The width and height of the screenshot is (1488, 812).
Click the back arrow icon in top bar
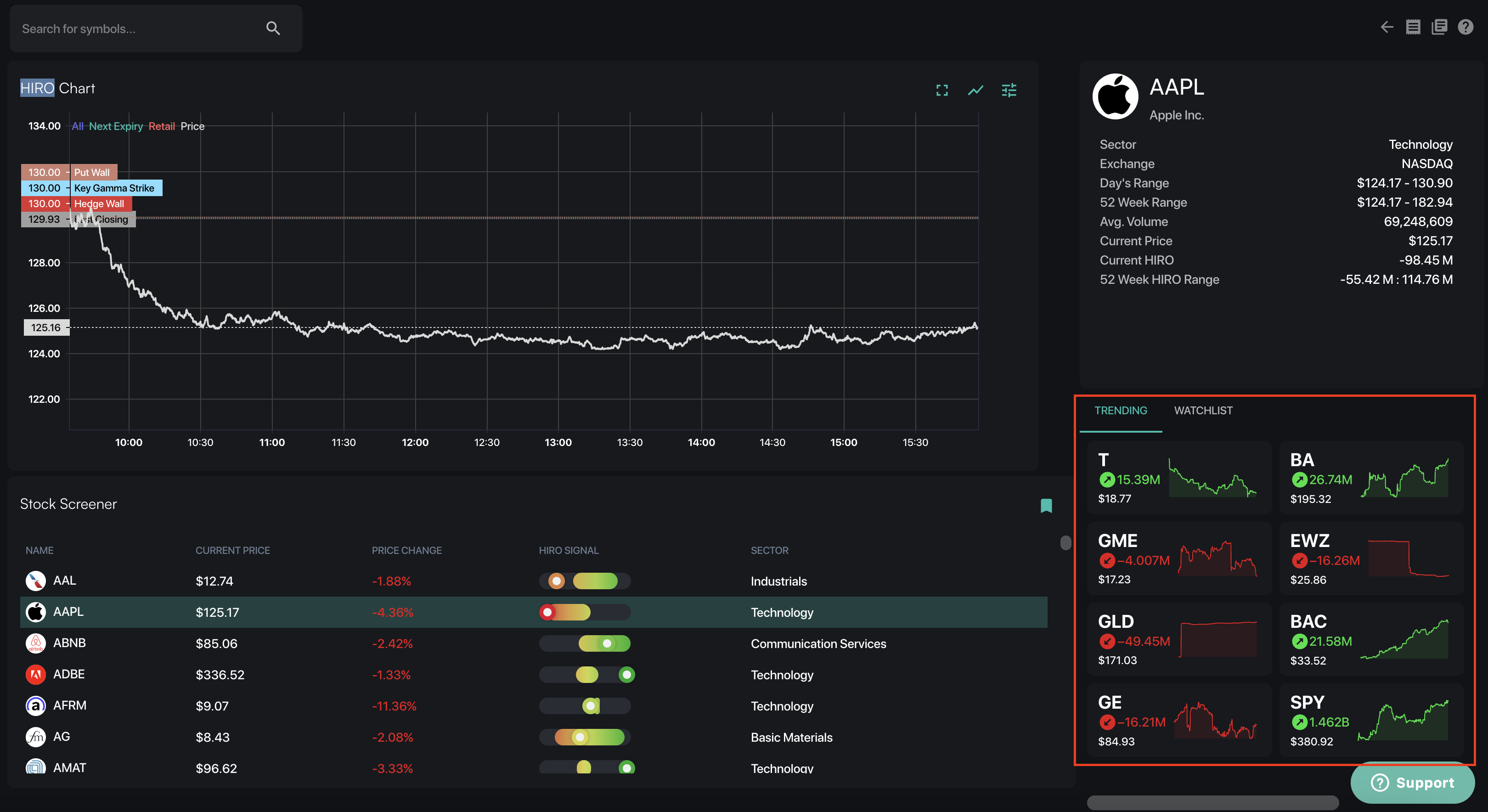coord(1387,27)
